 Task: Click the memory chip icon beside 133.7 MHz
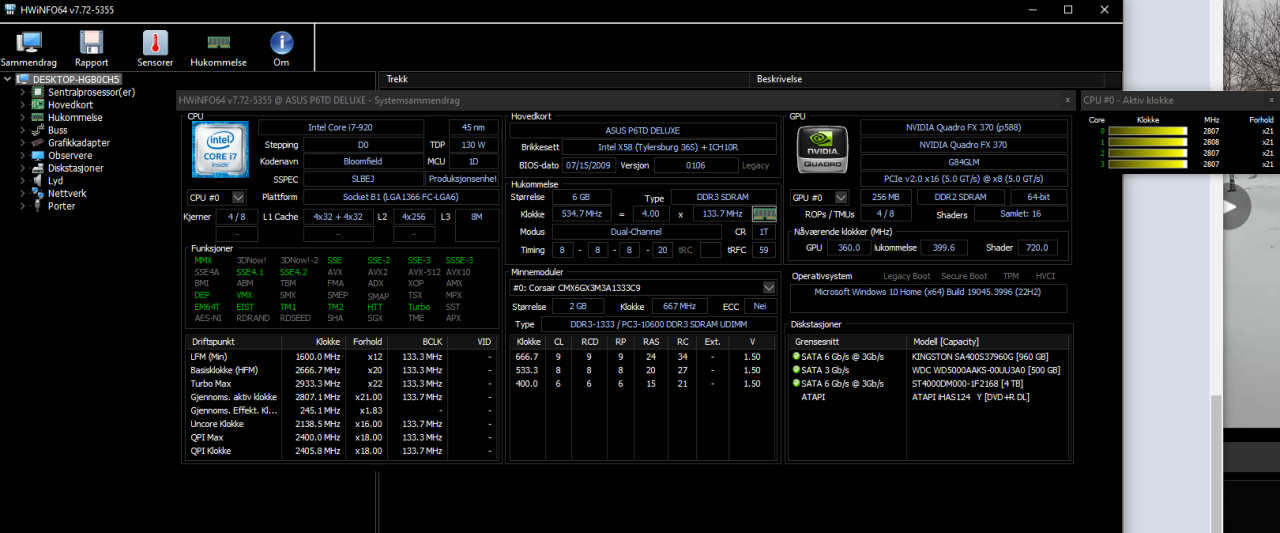pyautogui.click(x=764, y=214)
